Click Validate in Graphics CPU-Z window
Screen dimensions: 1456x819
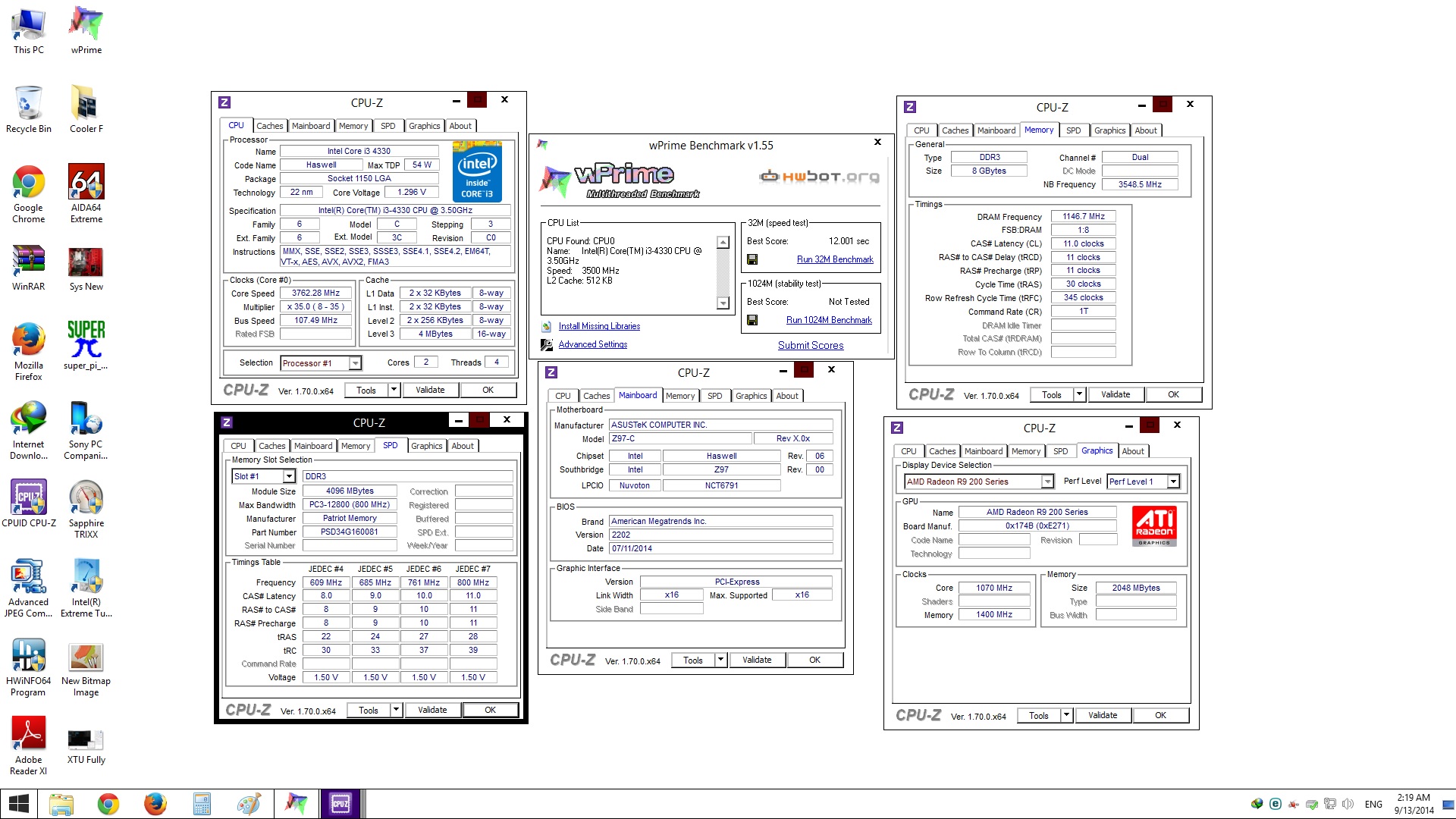1103,715
